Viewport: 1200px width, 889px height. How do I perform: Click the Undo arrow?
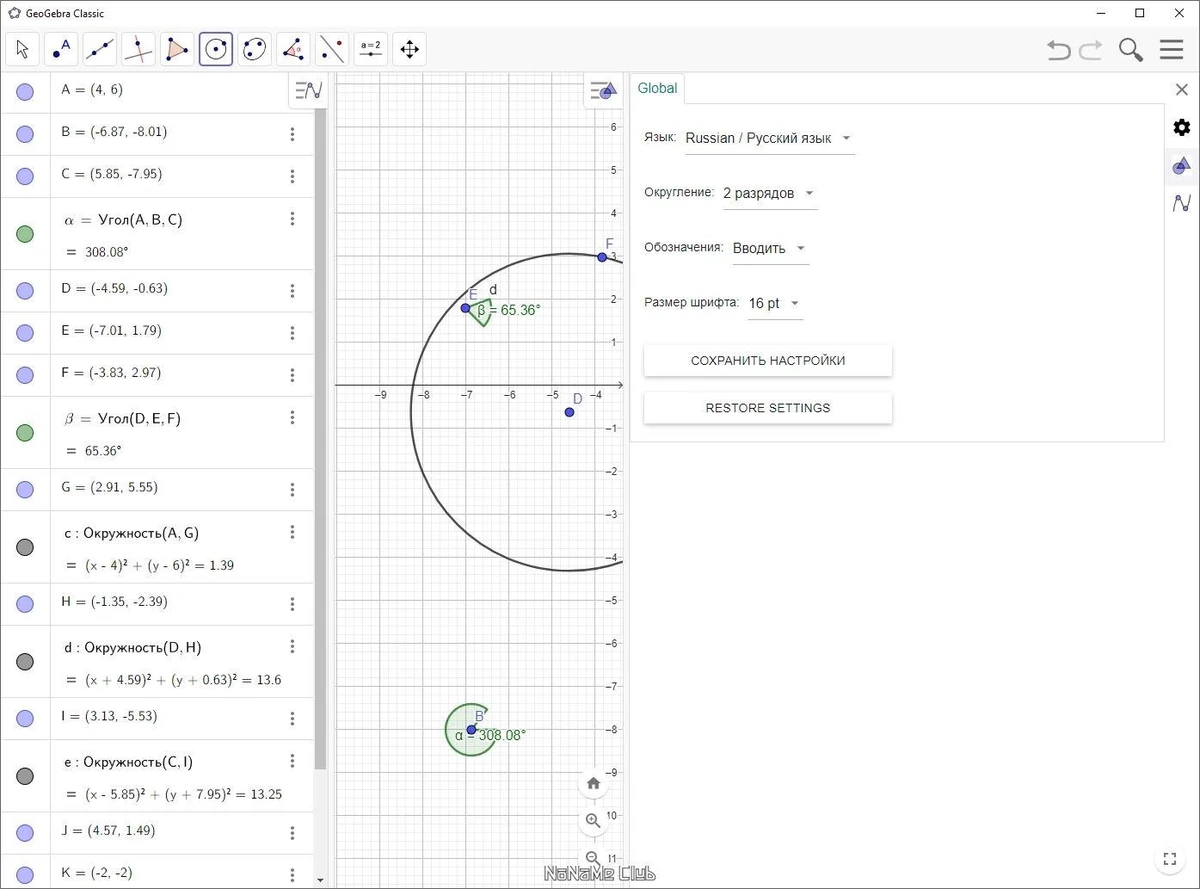tap(1059, 50)
